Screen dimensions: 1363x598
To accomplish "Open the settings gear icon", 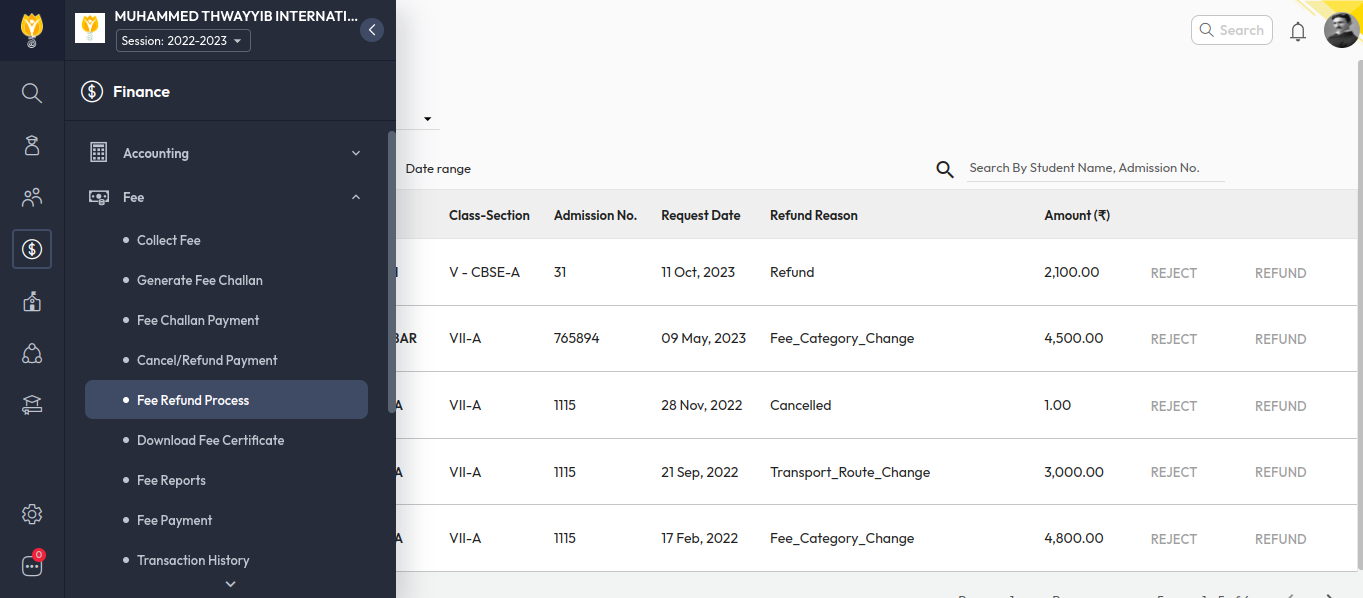I will [x=32, y=514].
